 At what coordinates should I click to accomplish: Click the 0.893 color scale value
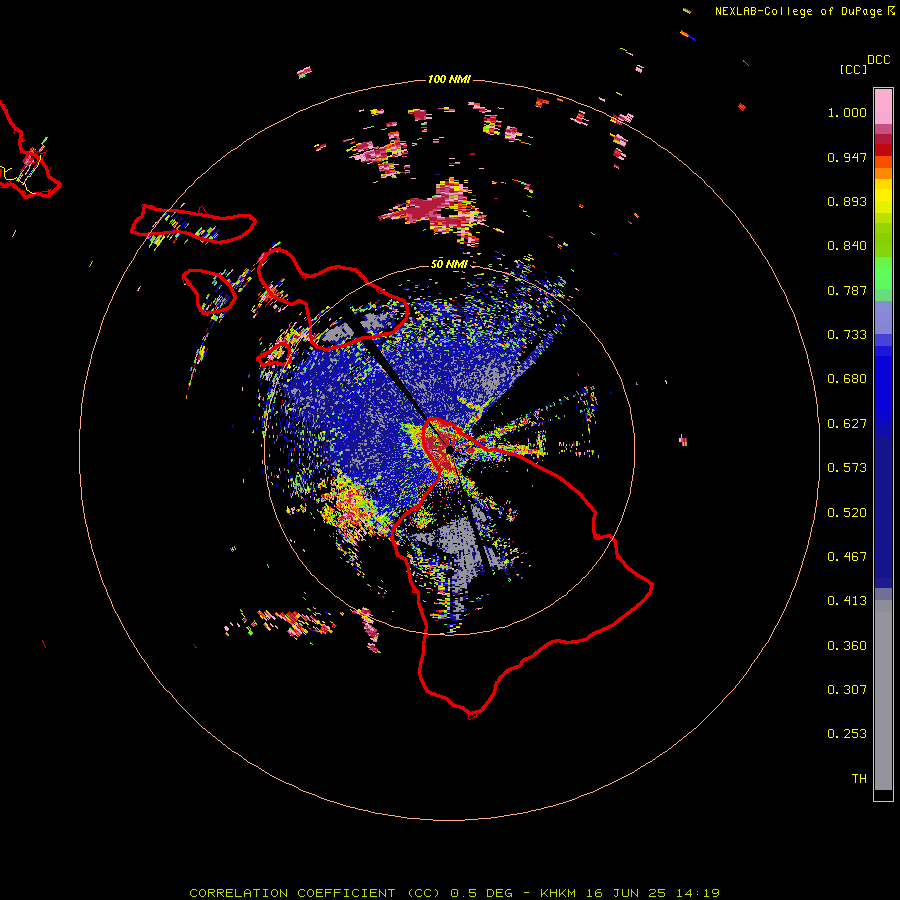[847, 201]
